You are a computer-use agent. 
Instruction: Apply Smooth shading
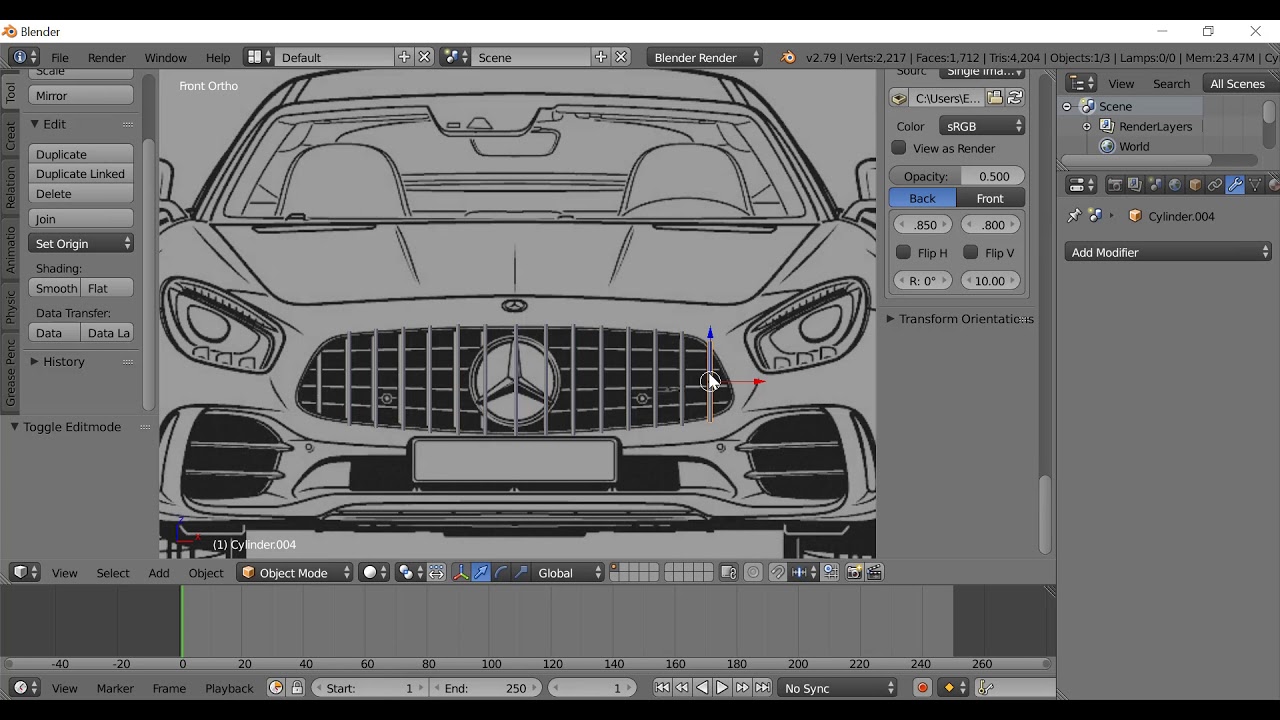(55, 288)
